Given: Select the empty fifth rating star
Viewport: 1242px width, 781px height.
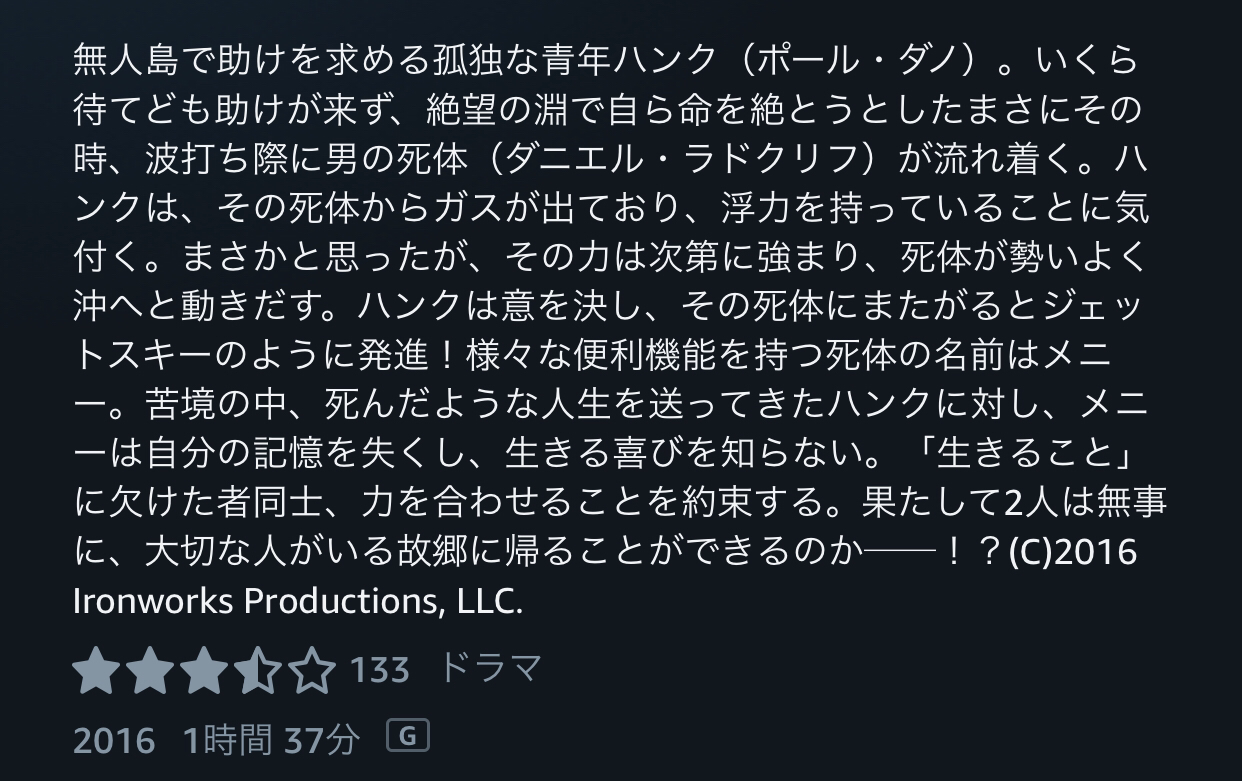Looking at the screenshot, I should point(312,670).
